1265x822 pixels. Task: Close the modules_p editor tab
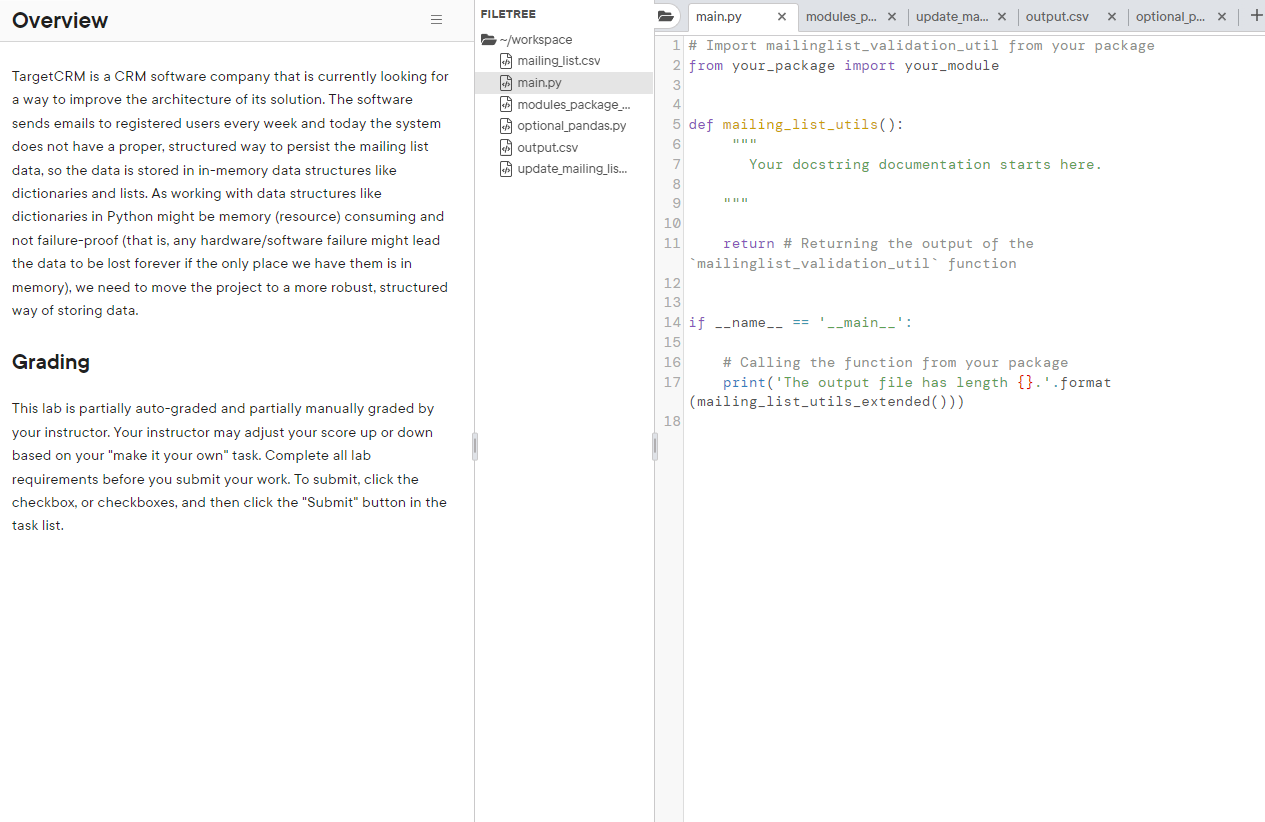point(892,16)
